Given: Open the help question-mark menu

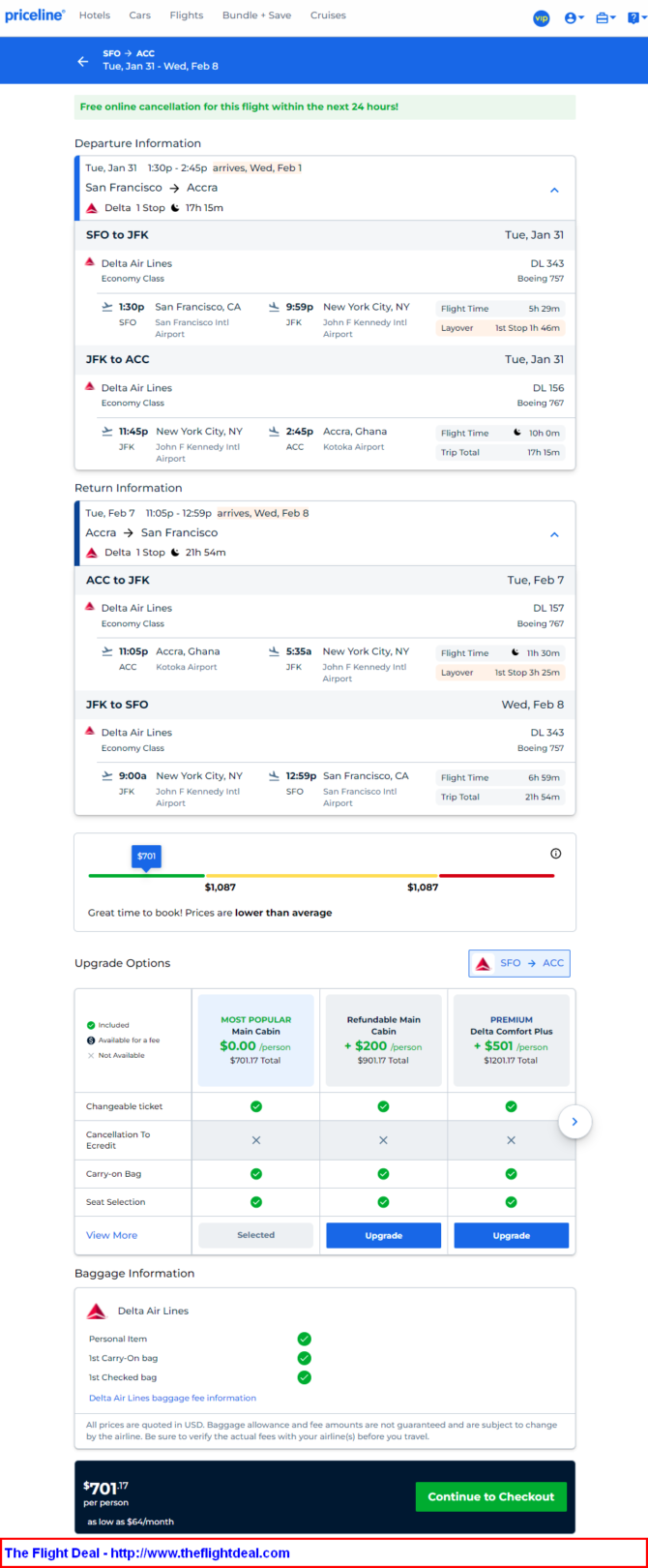Looking at the screenshot, I should click(x=635, y=17).
